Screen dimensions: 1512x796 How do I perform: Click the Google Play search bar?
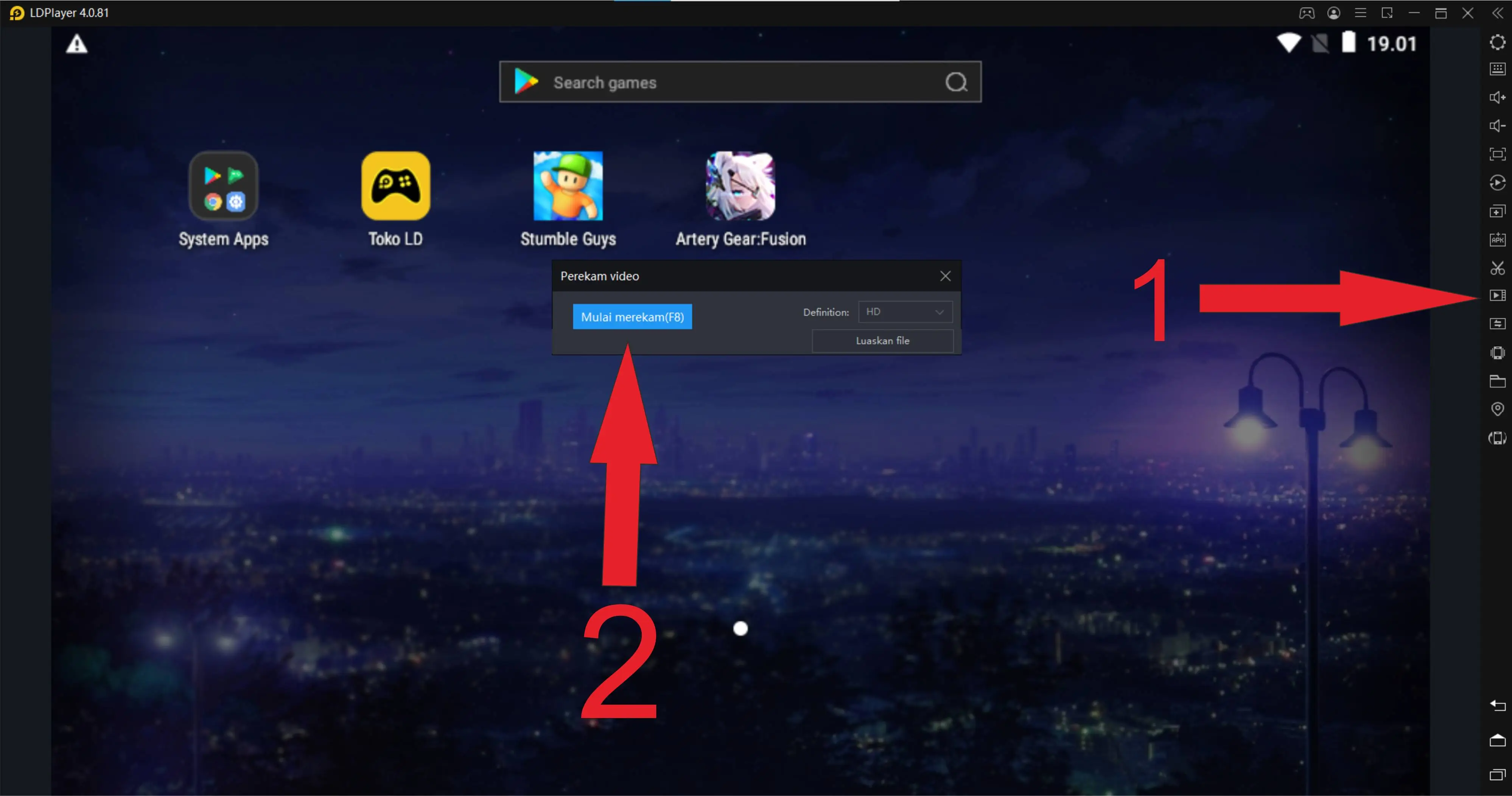(x=740, y=83)
